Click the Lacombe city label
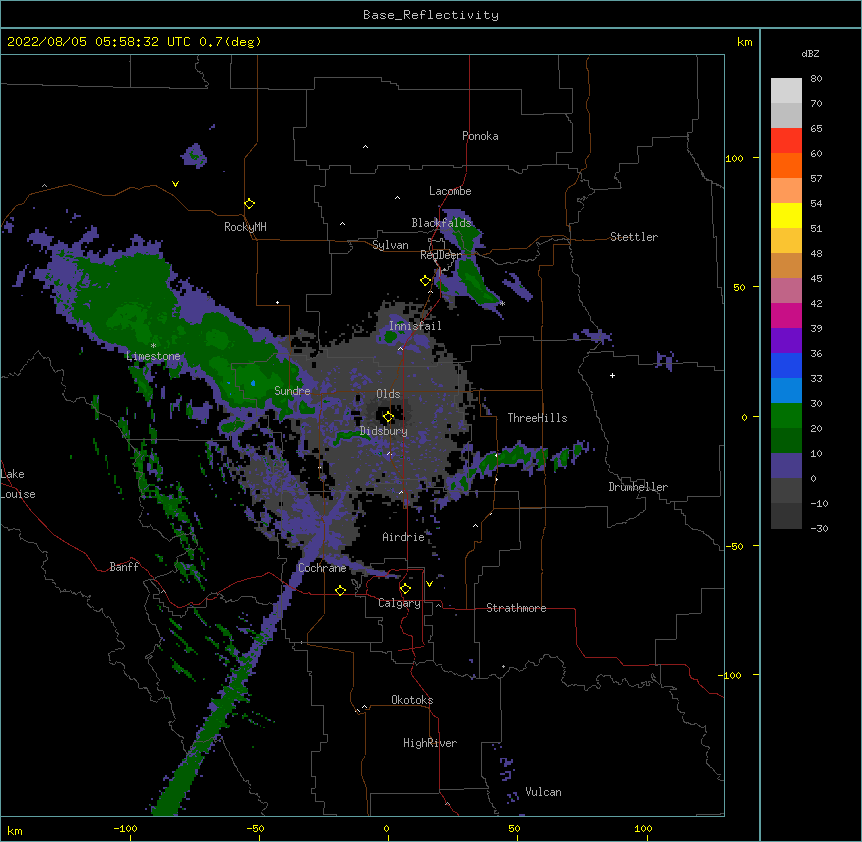 pyautogui.click(x=450, y=191)
